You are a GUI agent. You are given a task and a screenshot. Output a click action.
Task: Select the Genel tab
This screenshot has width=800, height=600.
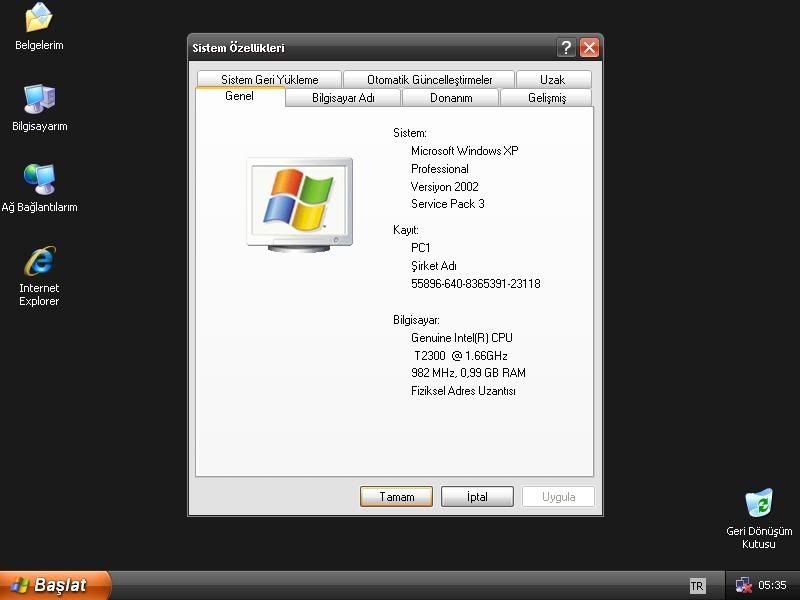click(240, 96)
